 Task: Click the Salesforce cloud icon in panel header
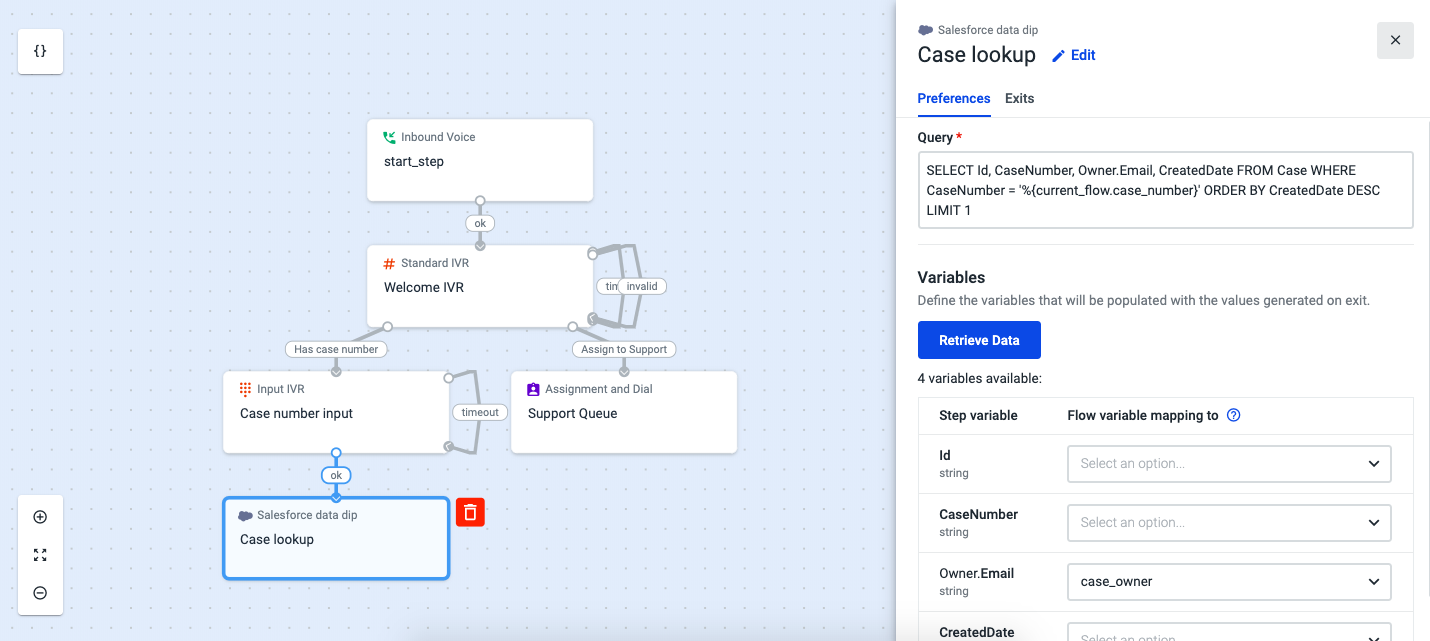tap(926, 30)
